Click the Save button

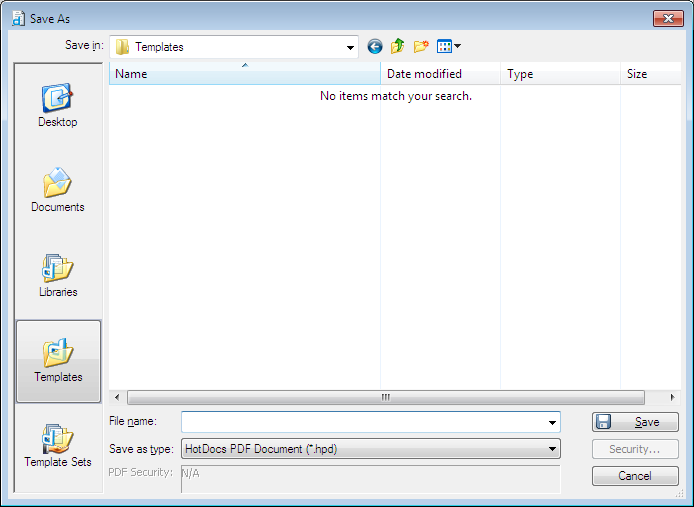point(635,422)
